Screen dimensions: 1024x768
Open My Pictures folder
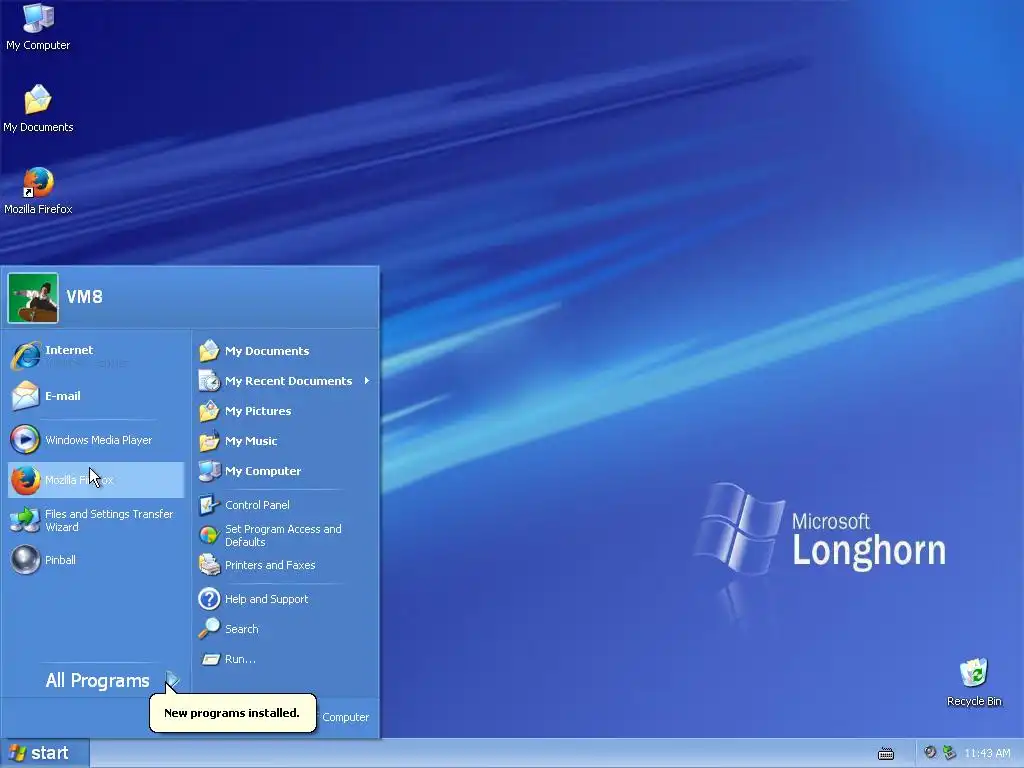coord(285,411)
